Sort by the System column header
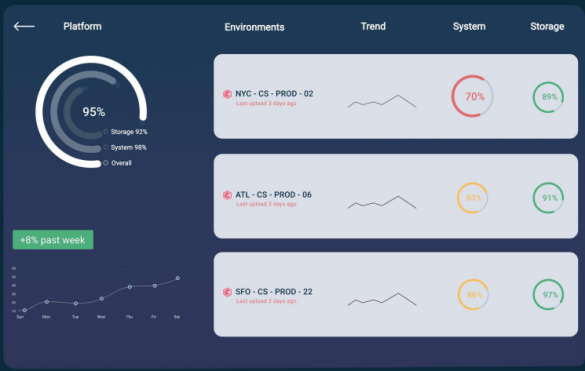 [469, 26]
